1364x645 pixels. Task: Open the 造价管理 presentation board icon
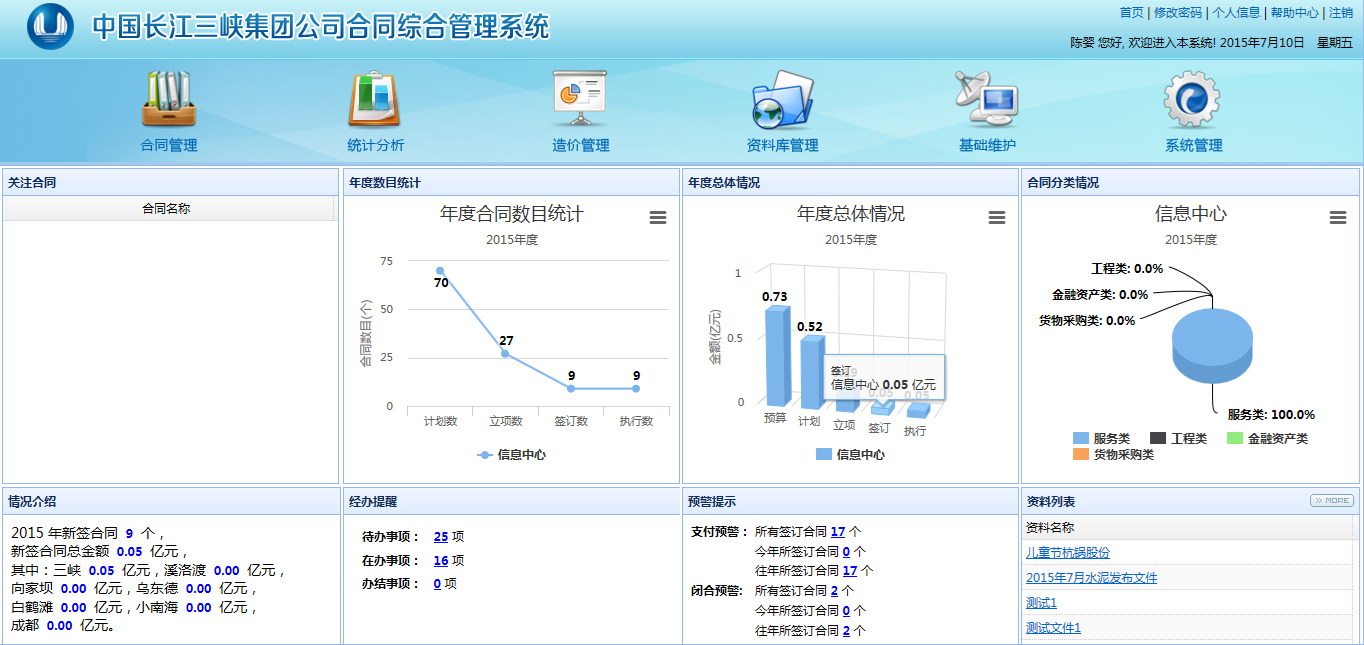click(x=580, y=100)
